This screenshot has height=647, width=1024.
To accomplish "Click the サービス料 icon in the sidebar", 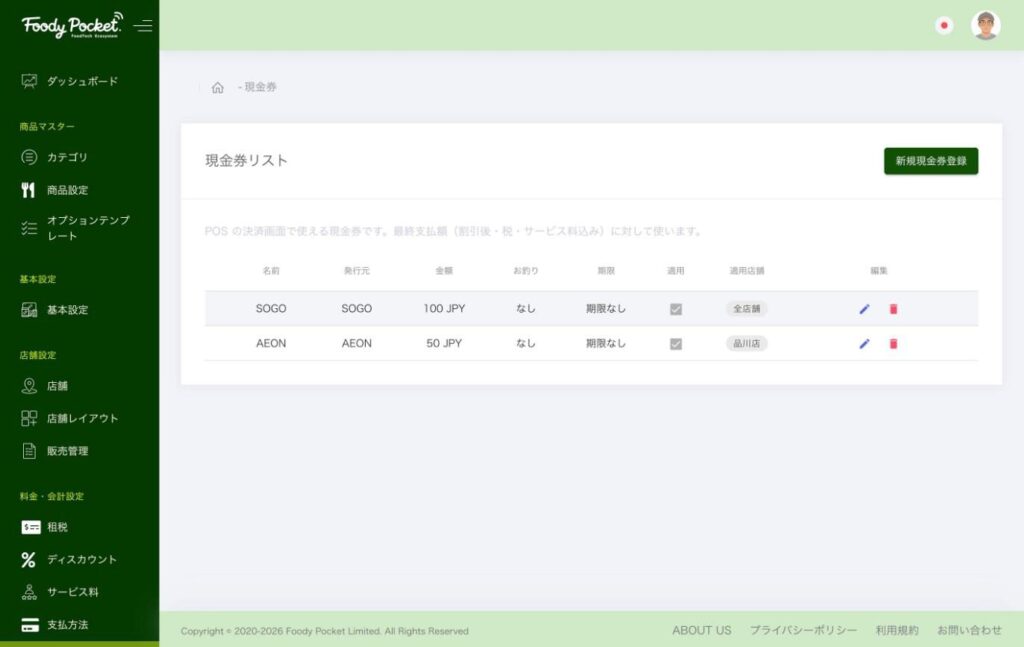I will [29, 592].
